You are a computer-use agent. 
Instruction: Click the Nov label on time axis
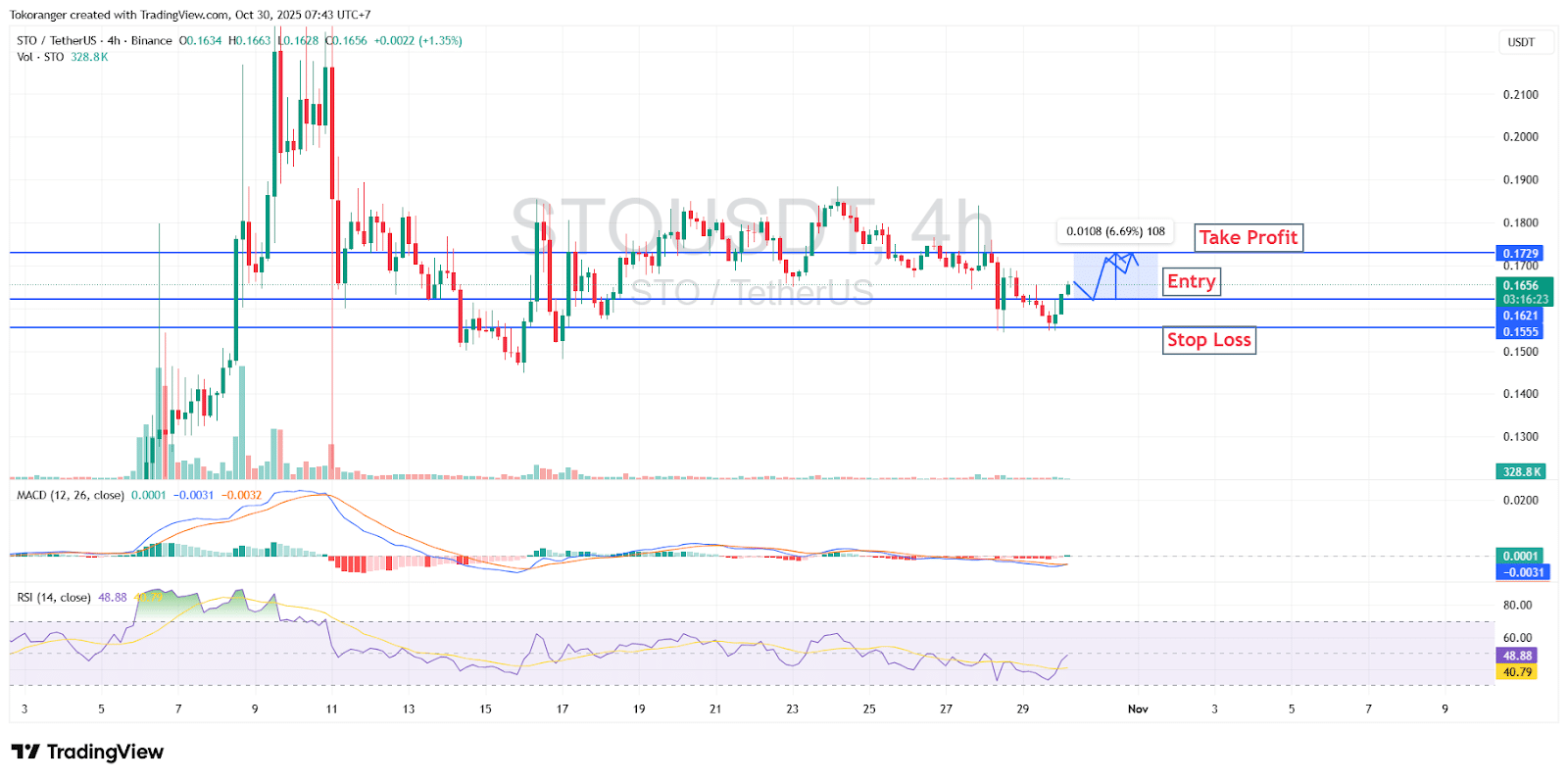pyautogui.click(x=1138, y=708)
